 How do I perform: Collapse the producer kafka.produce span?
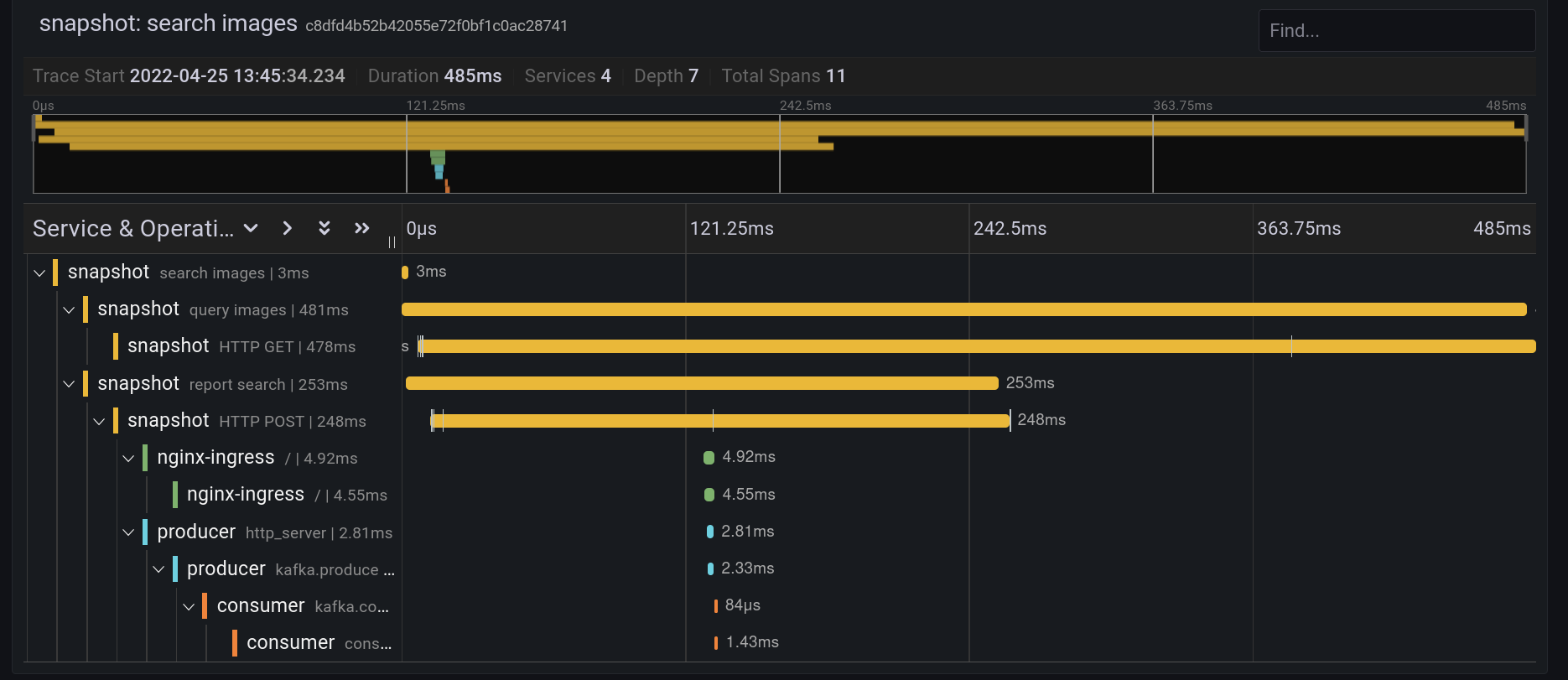tap(158, 569)
